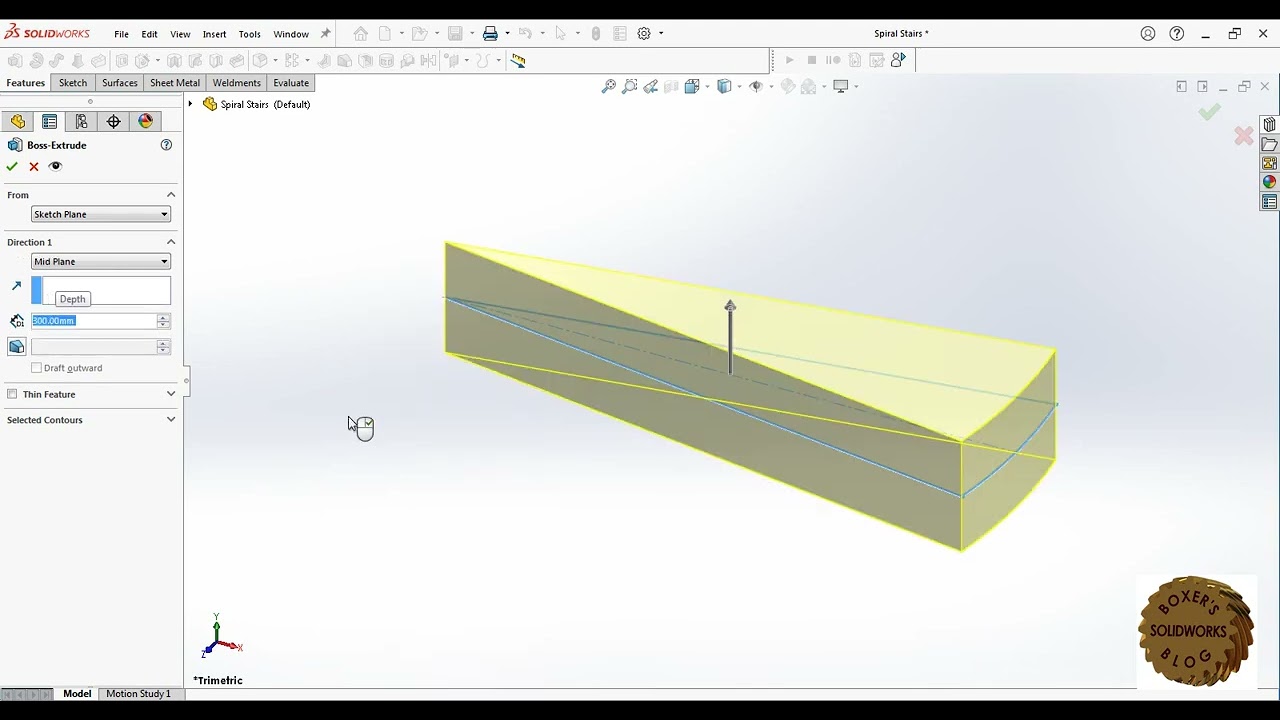This screenshot has width=1280, height=720.
Task: Switch to Surfaces tab
Action: click(x=119, y=83)
